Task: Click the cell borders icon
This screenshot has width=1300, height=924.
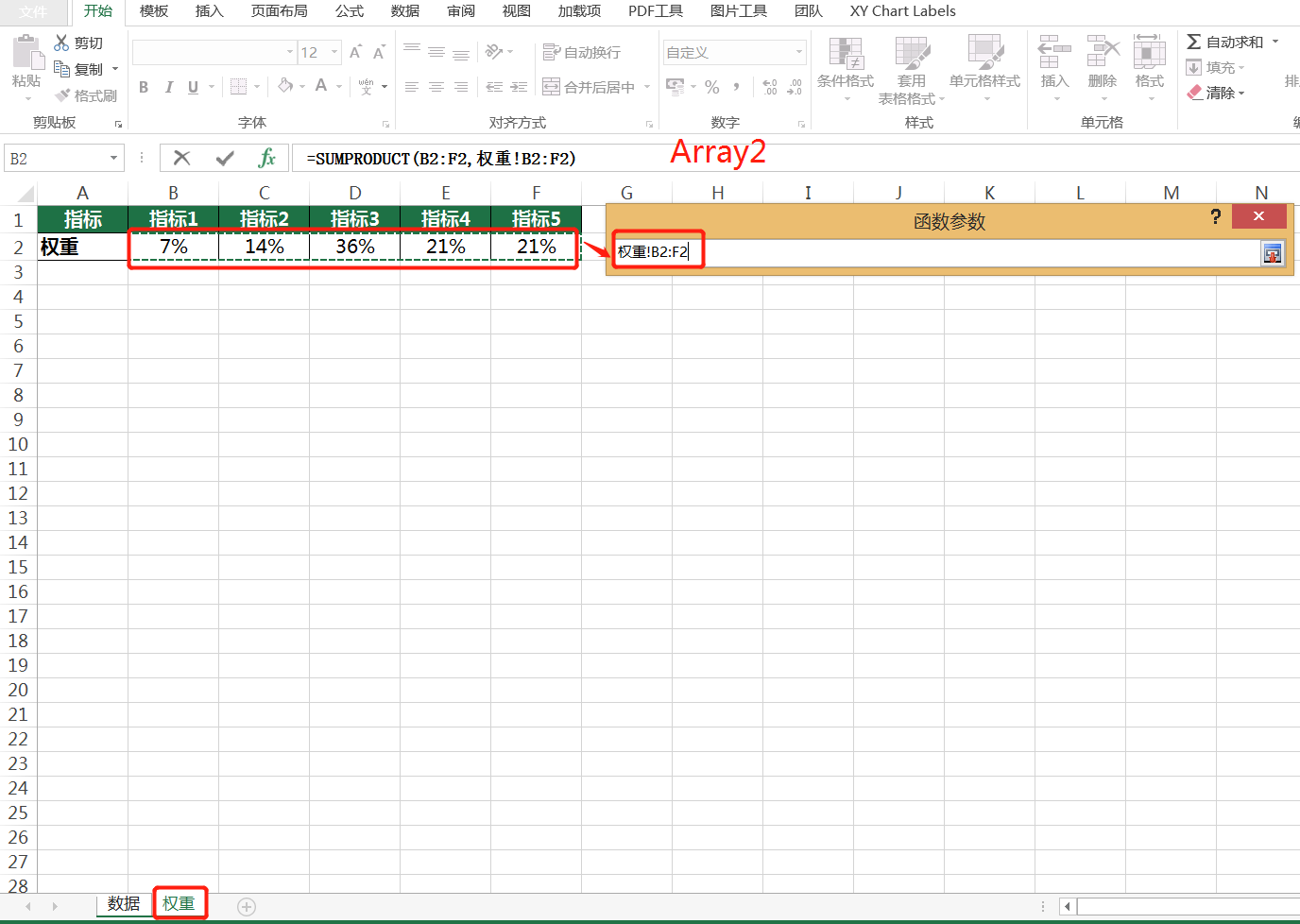Action: [x=238, y=87]
